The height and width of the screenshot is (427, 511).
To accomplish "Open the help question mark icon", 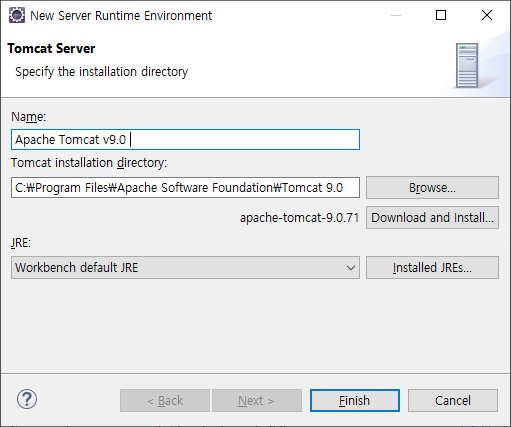I will point(27,399).
